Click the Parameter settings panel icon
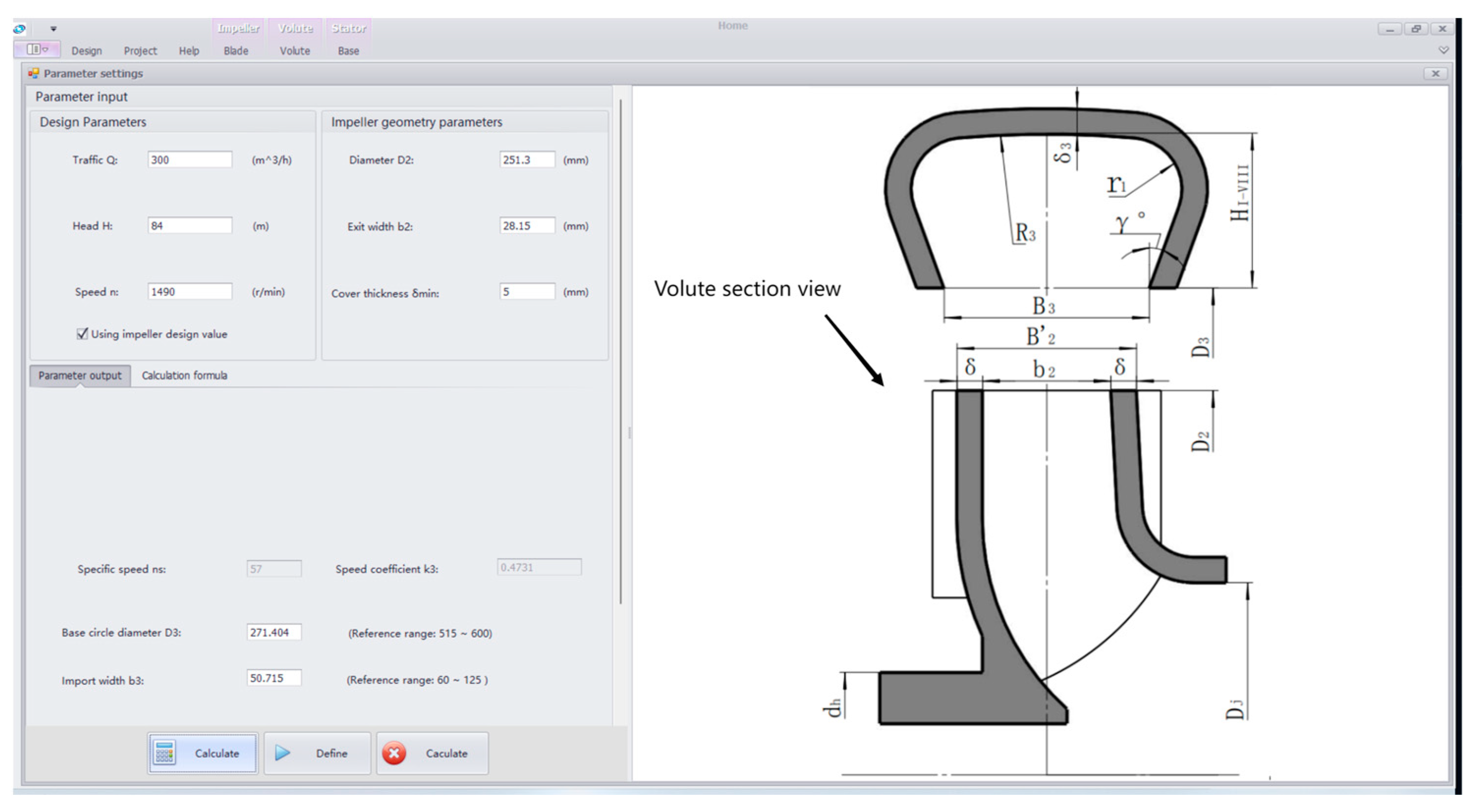Image resolution: width=1479 pixels, height=812 pixels. 33,74
